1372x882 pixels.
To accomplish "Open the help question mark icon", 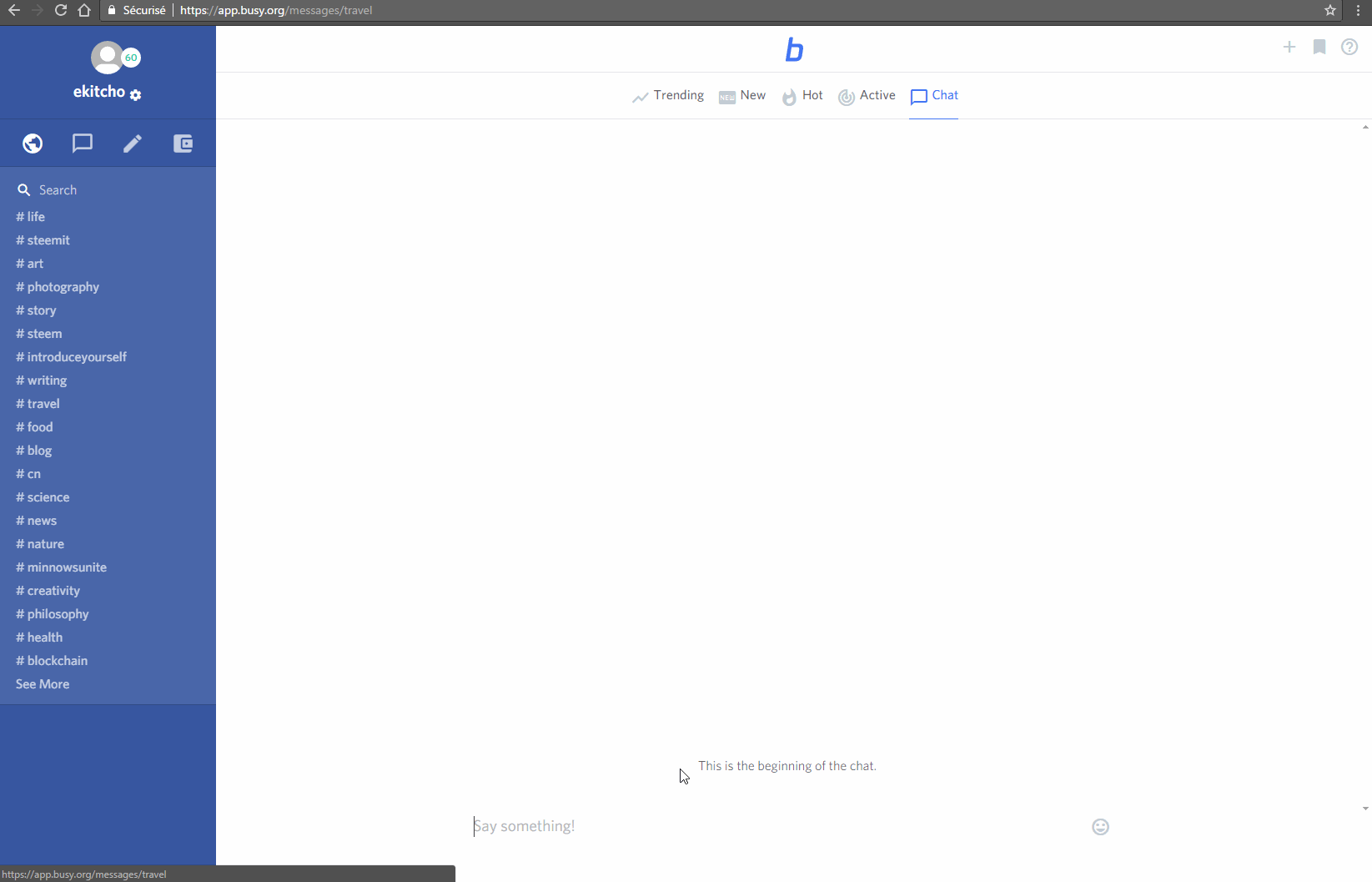I will coord(1349,47).
